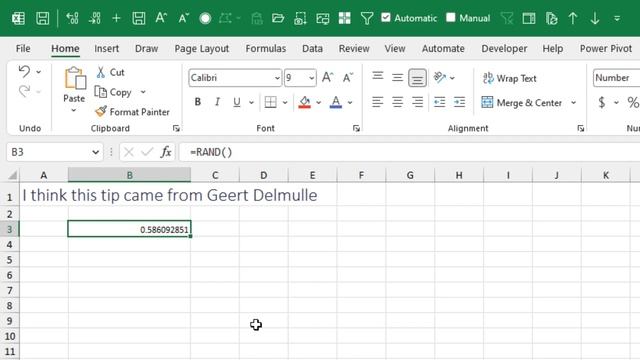
Task: Switch to the Insert tab
Action: pos(107,49)
